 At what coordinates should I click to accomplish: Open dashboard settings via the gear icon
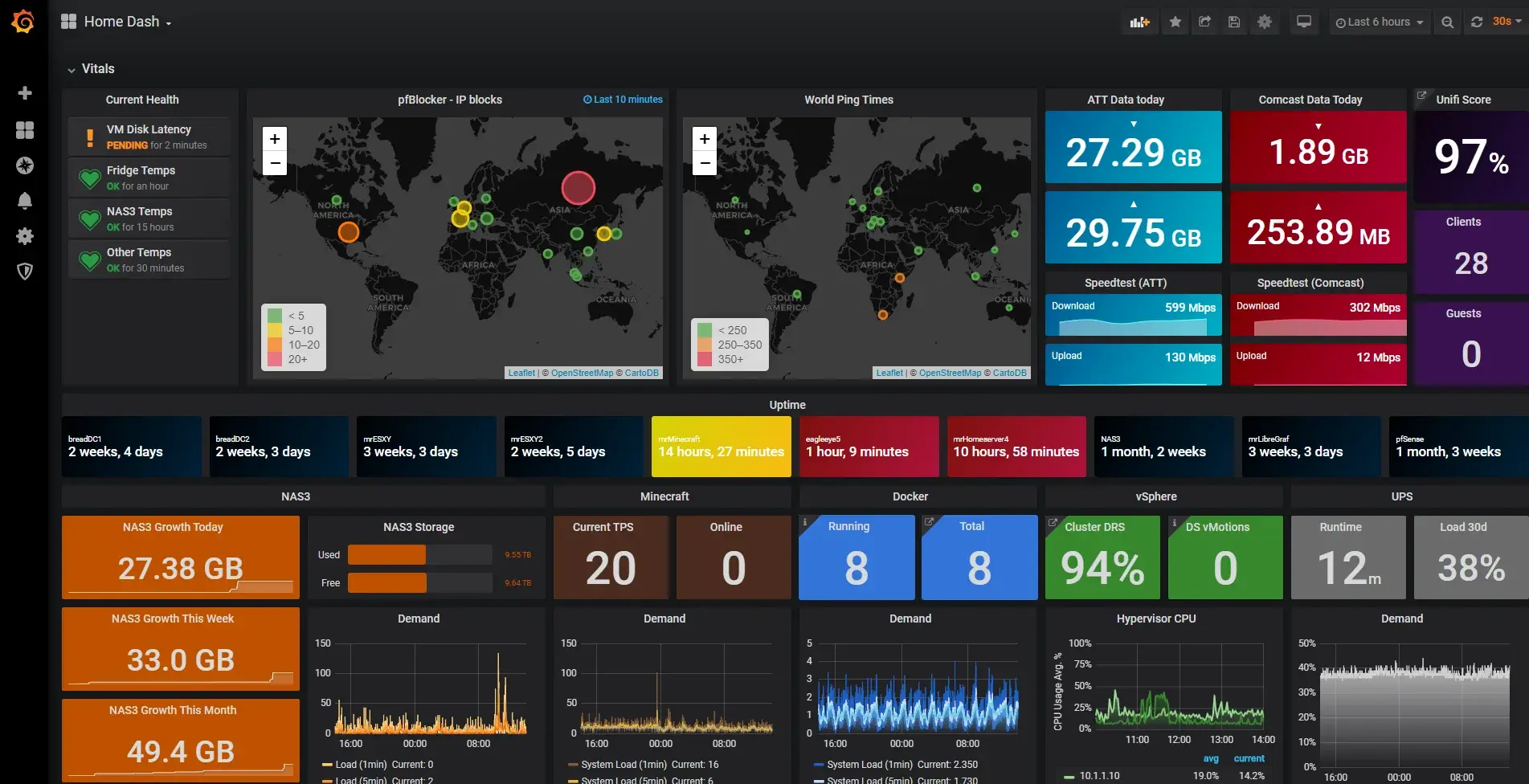click(1265, 22)
